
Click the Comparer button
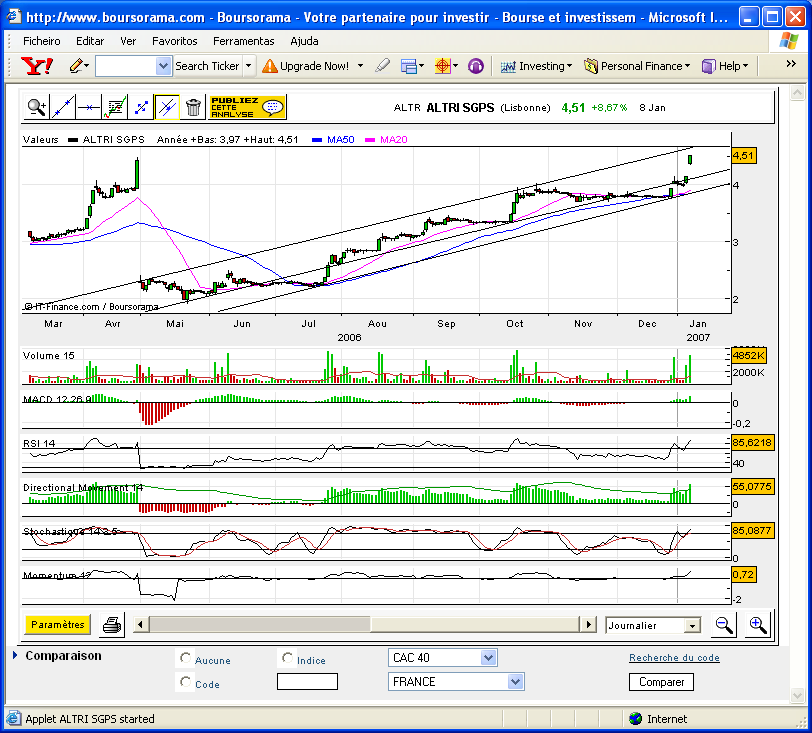661,682
